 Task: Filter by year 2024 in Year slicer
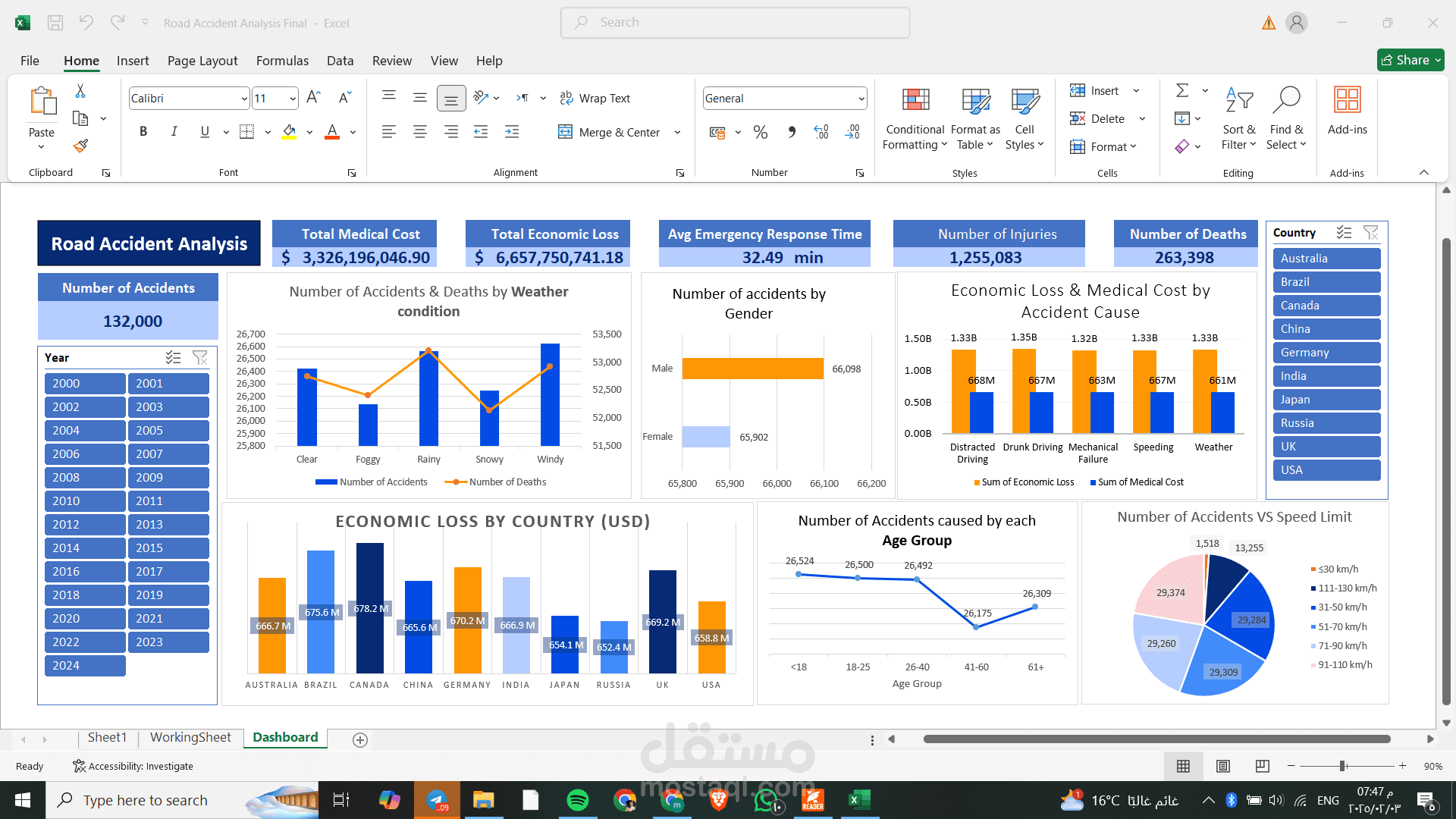pyautogui.click(x=85, y=666)
